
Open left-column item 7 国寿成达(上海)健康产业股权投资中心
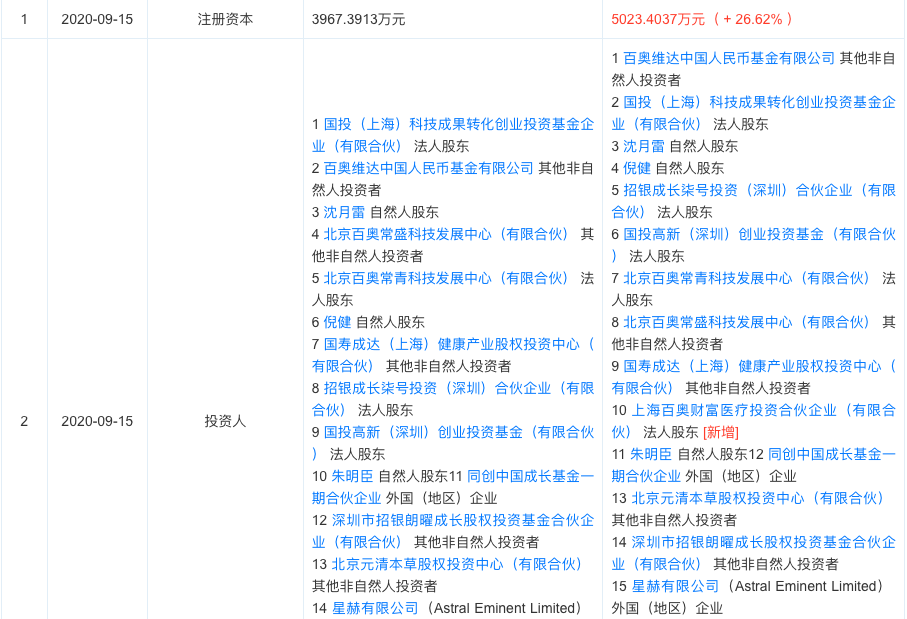[458, 344]
